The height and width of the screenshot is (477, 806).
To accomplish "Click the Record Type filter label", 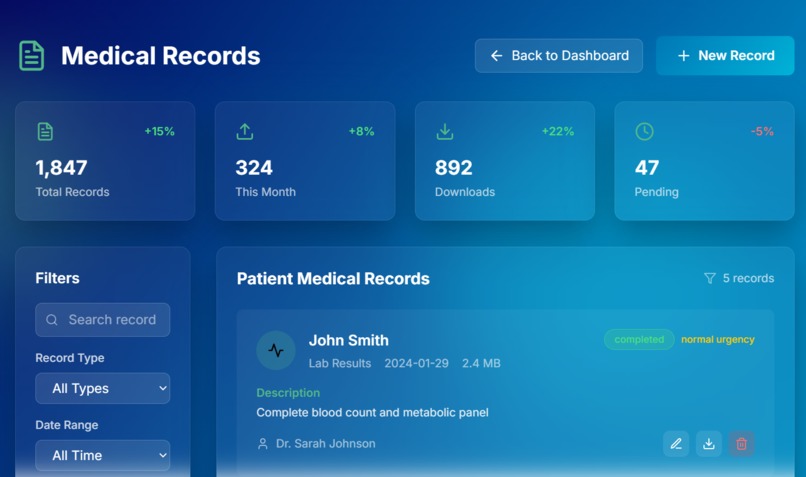I will point(70,358).
